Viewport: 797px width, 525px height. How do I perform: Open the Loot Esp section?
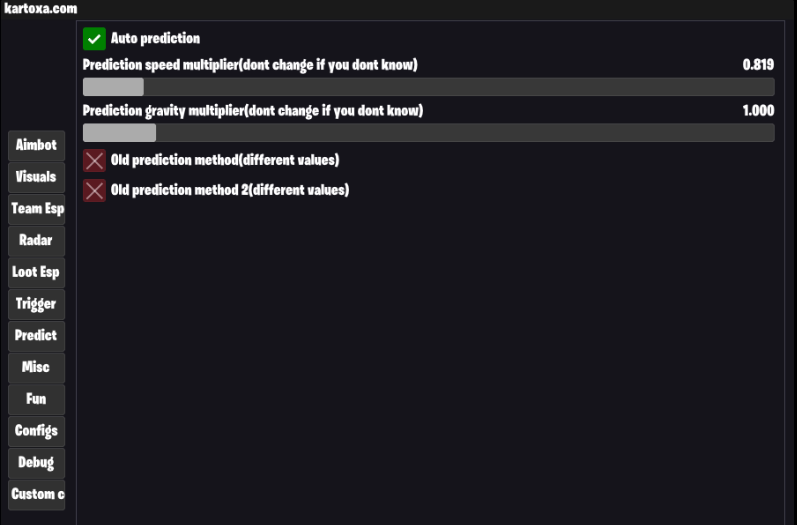click(37, 272)
